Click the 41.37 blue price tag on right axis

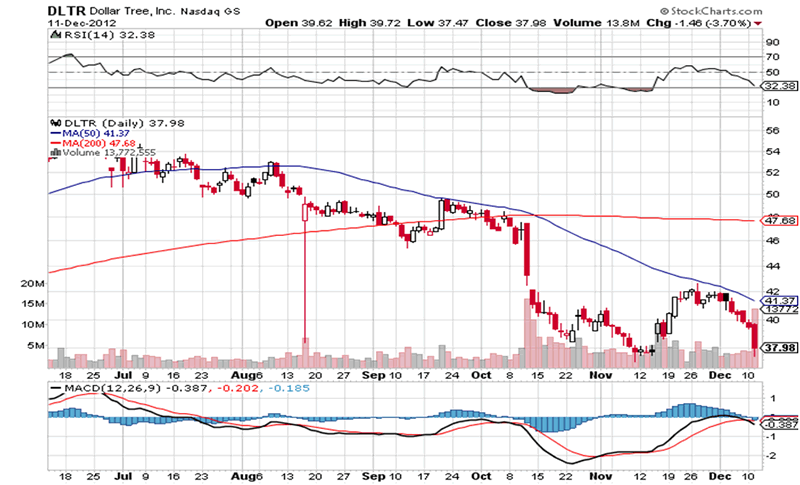coord(779,301)
